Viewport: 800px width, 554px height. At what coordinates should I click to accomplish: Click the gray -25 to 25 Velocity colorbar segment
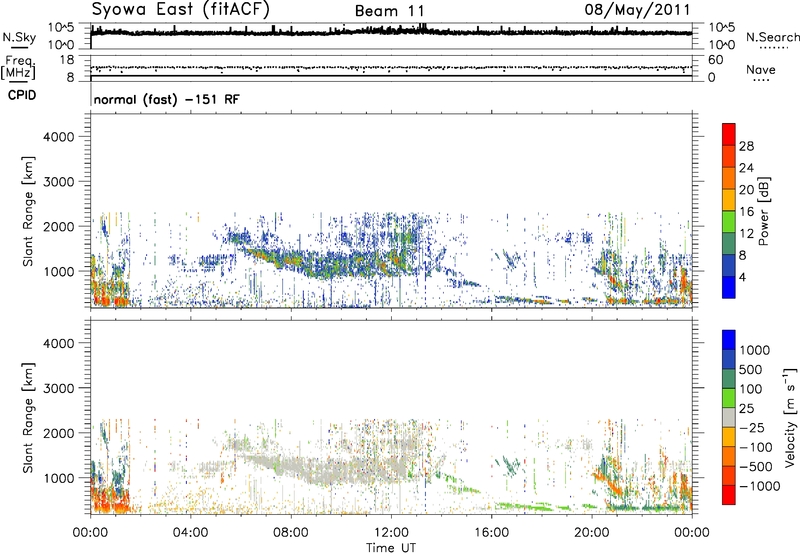click(729, 417)
